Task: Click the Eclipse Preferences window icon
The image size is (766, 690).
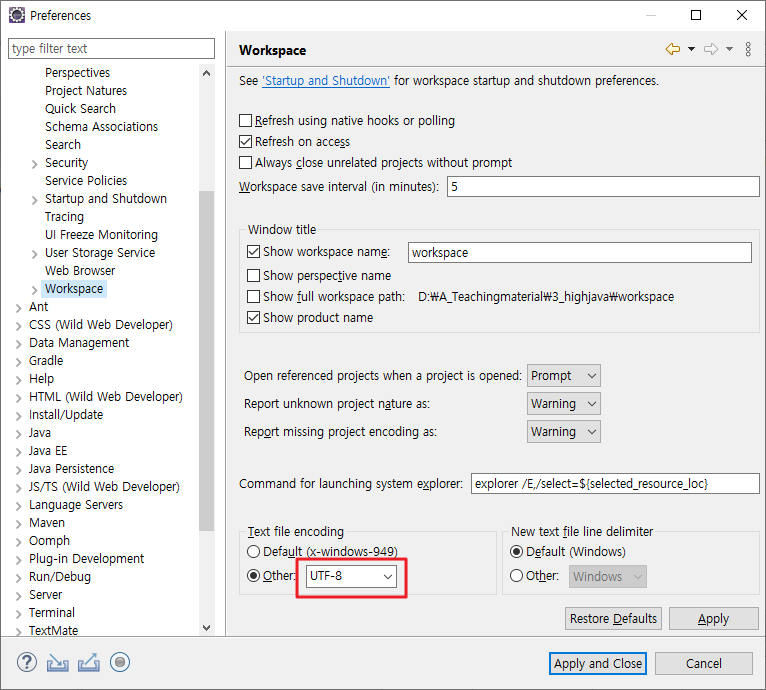Action: [17, 15]
